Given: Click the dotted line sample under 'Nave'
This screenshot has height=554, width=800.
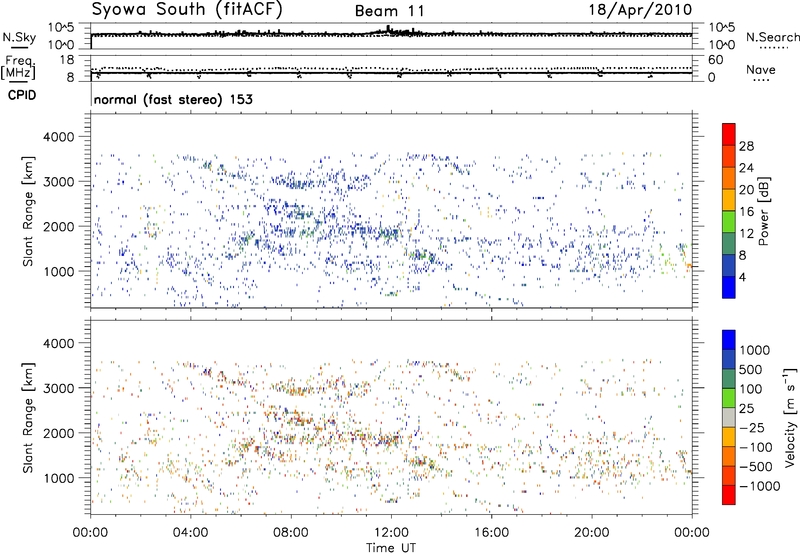Looking at the screenshot, I should (x=761, y=81).
